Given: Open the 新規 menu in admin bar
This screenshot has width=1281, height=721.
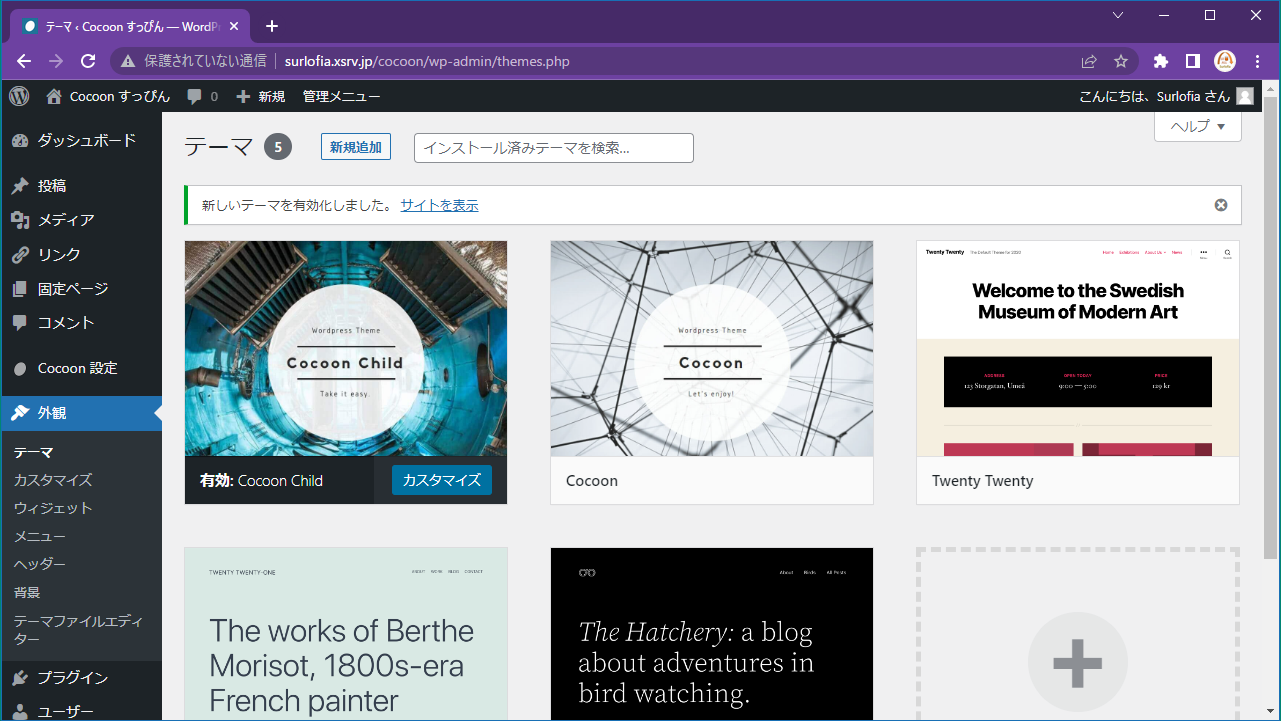Looking at the screenshot, I should [x=261, y=97].
